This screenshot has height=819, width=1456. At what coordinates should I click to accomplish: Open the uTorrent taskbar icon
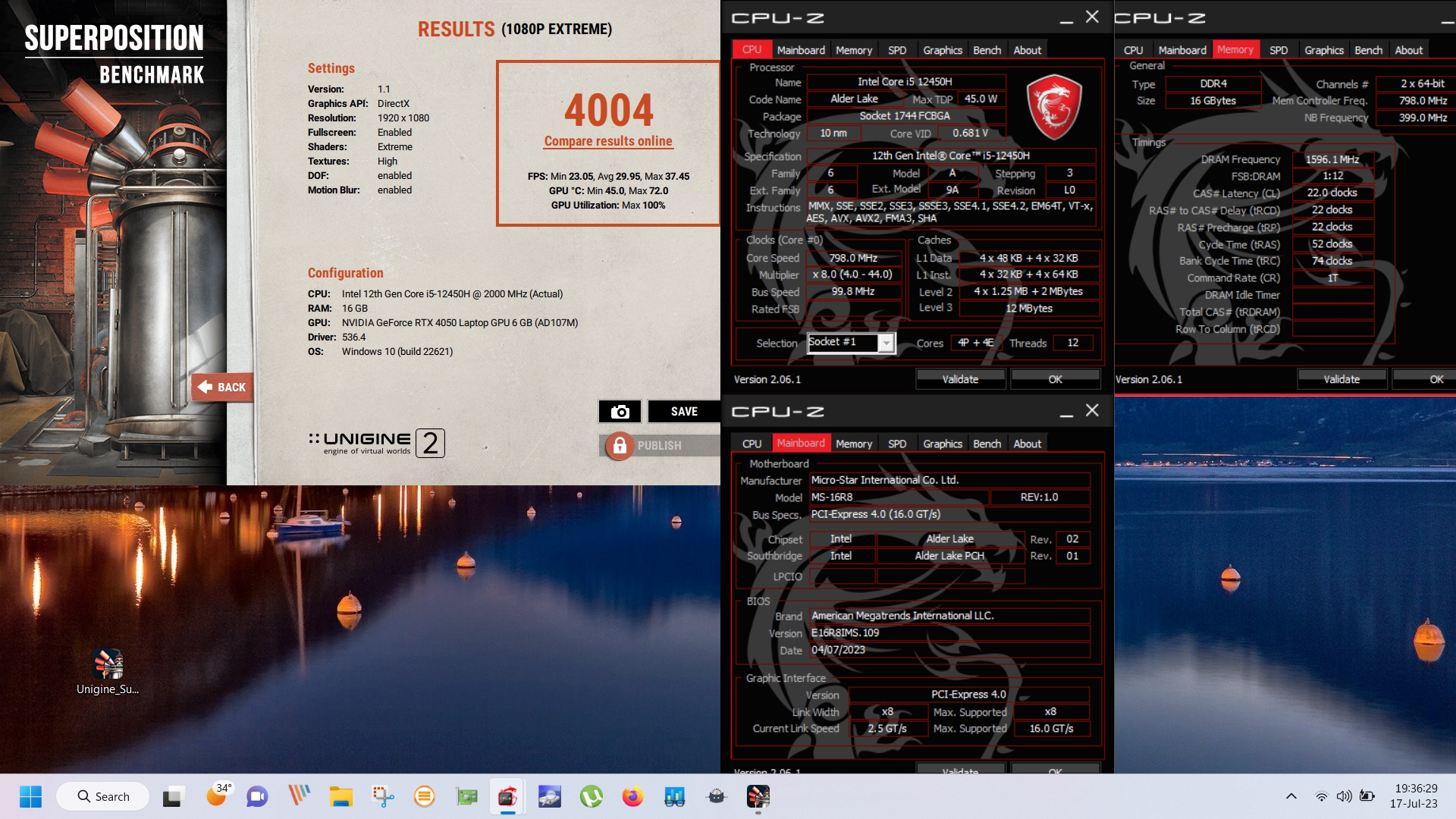[x=591, y=796]
